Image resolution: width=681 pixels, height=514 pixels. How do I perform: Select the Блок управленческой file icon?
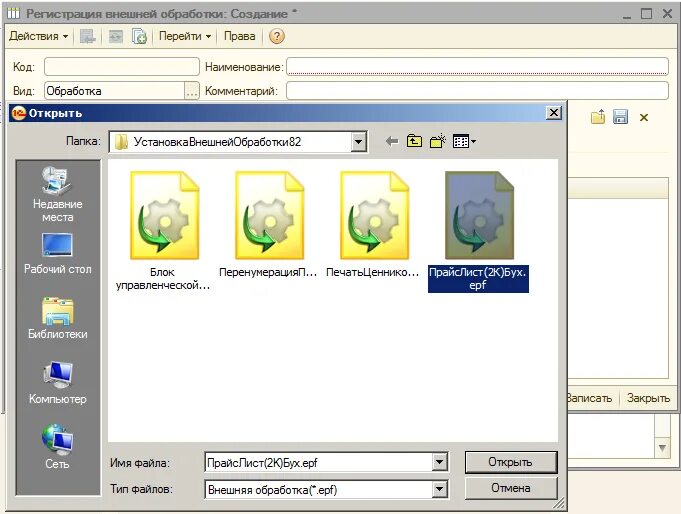click(x=164, y=216)
